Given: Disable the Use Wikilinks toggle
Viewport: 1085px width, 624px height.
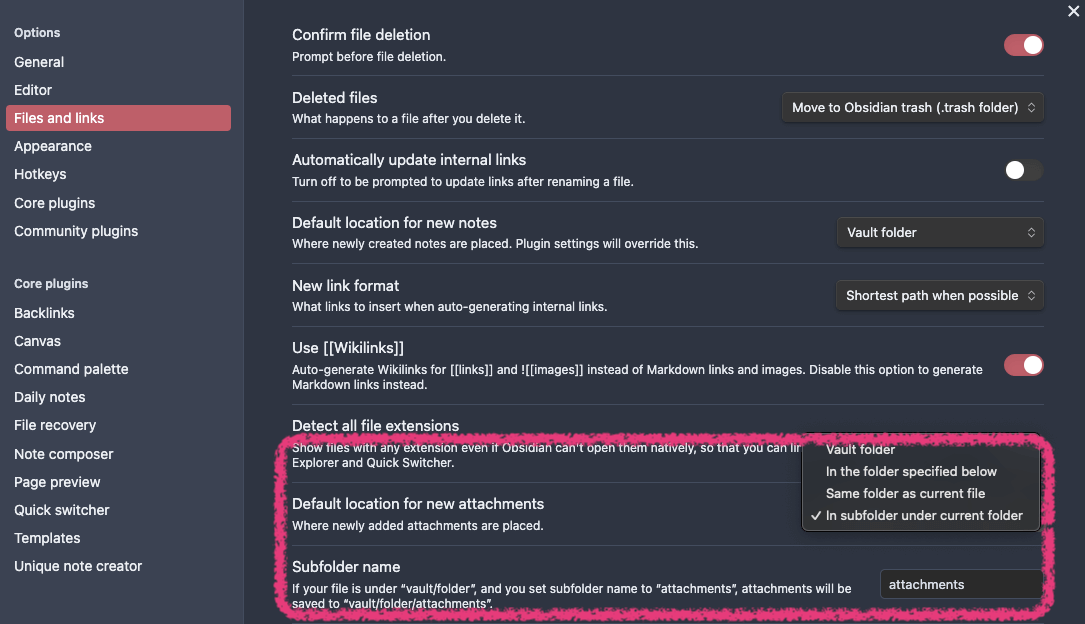Looking at the screenshot, I should click(x=1023, y=365).
